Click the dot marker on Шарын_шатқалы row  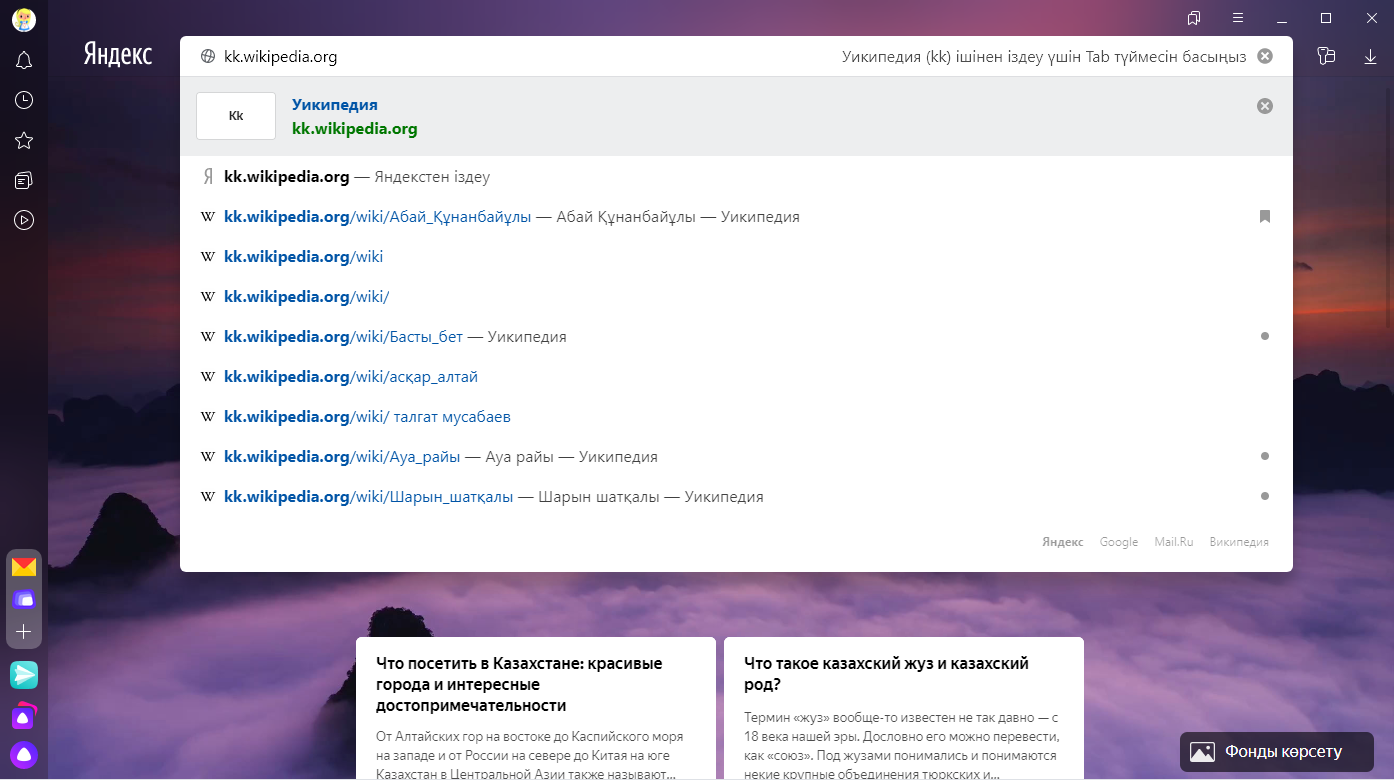(x=1265, y=496)
